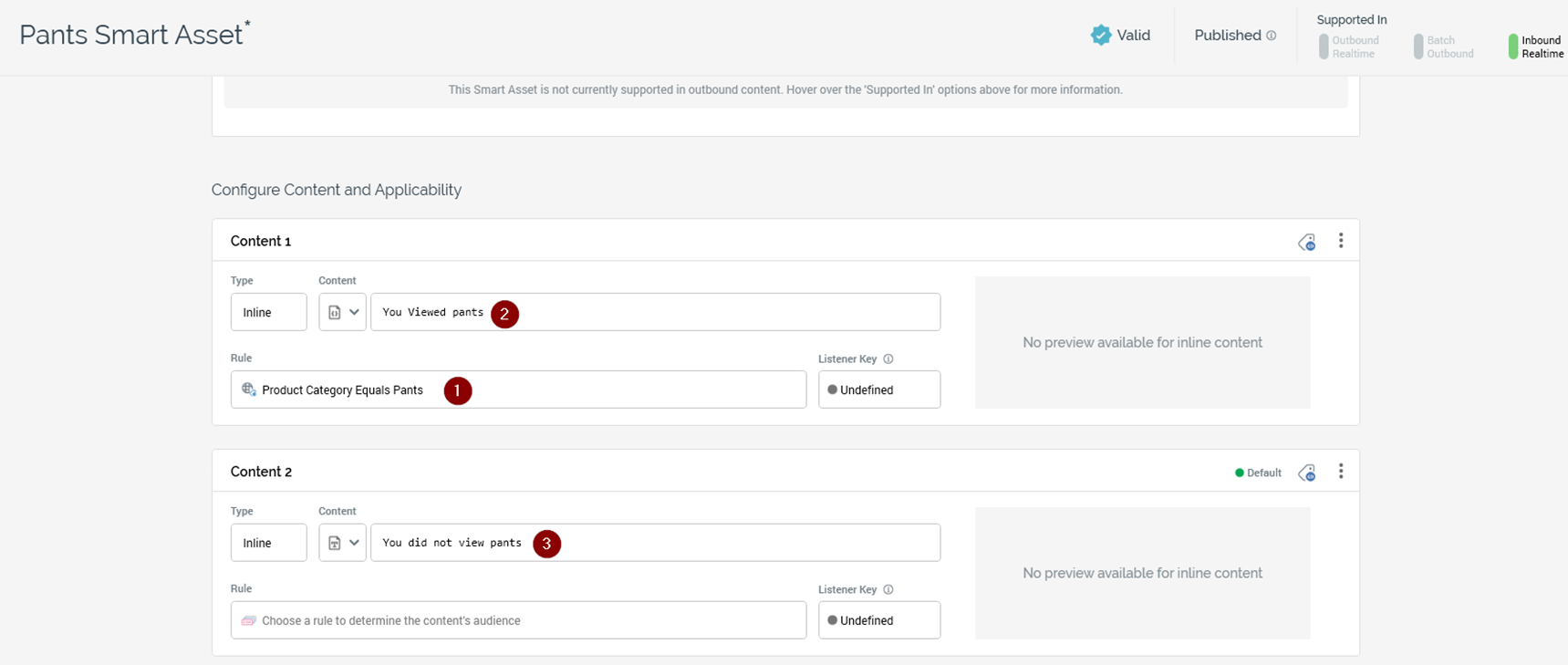
Task: Open the Inline type selector in Content 1
Action: click(x=268, y=312)
